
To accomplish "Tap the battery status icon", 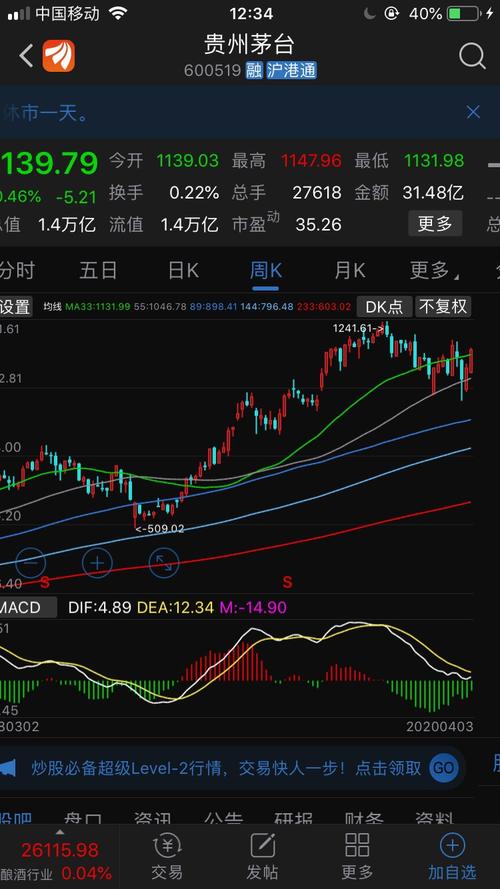I will click(464, 14).
